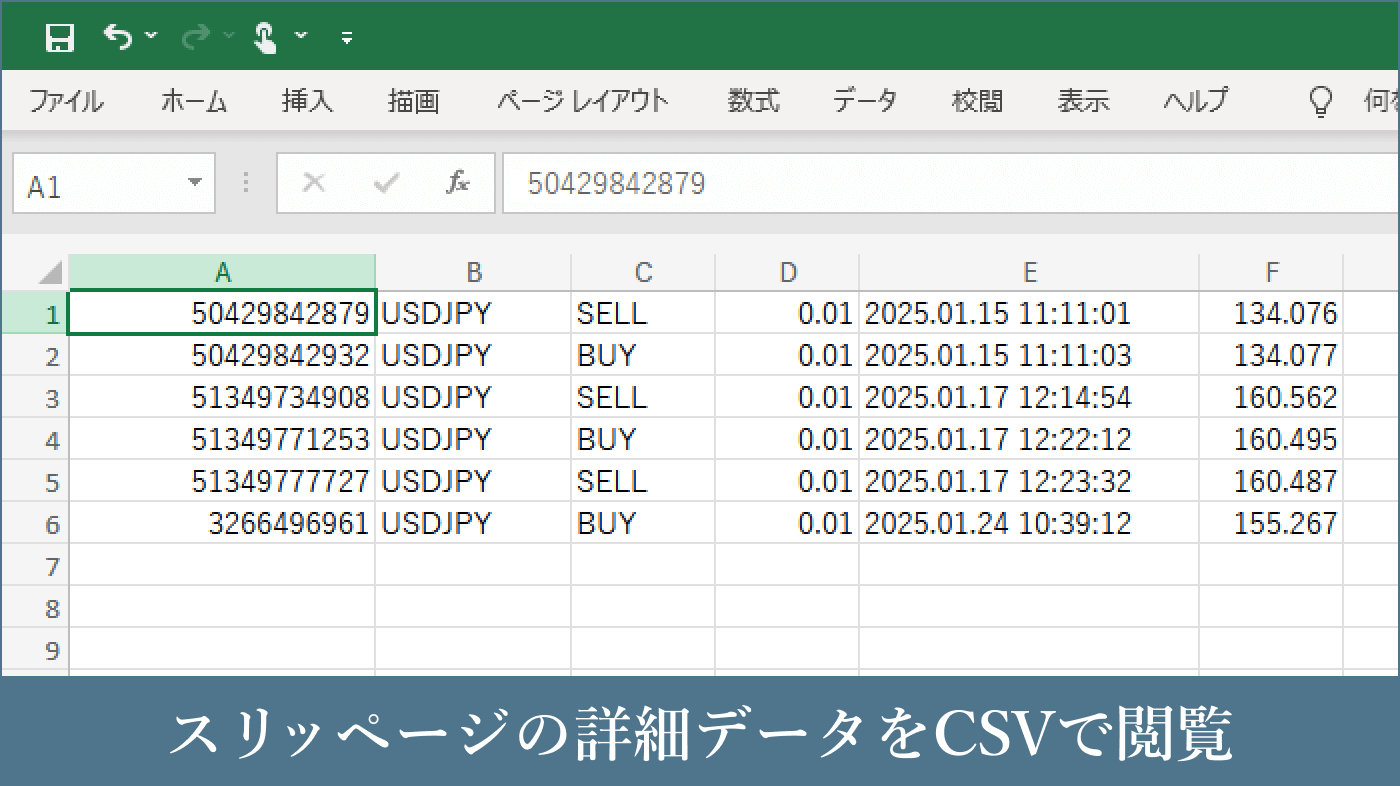The width and height of the screenshot is (1400, 786).
Task: Click BUY cell in row 2
Action: [643, 355]
